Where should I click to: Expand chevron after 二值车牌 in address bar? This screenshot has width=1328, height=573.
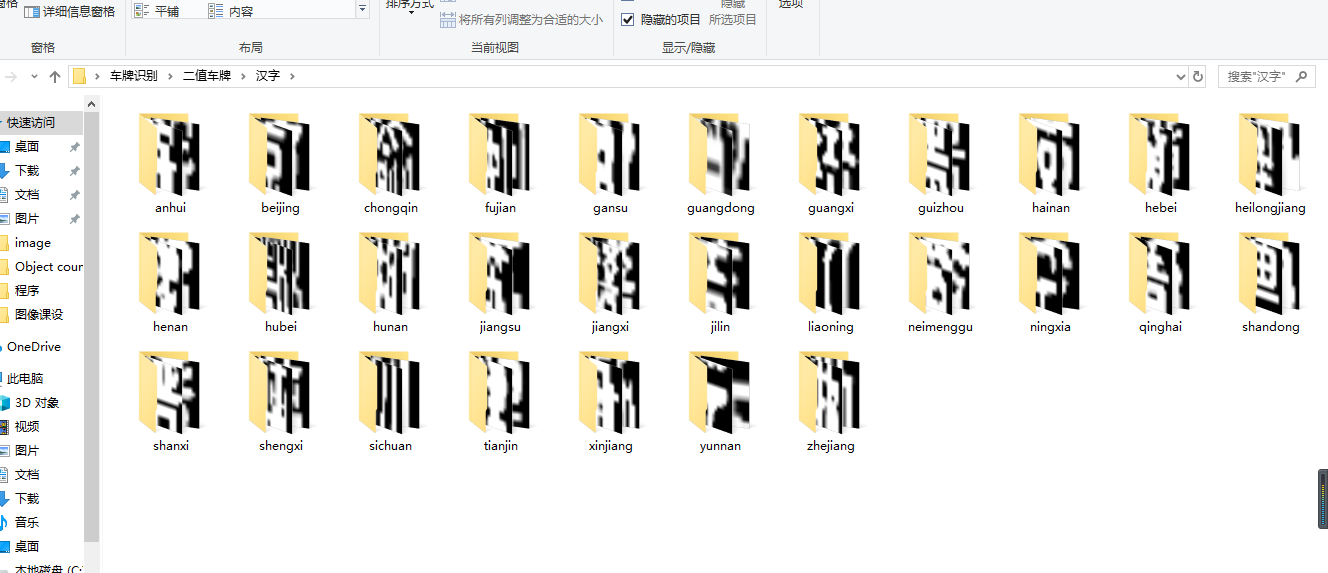point(243,76)
